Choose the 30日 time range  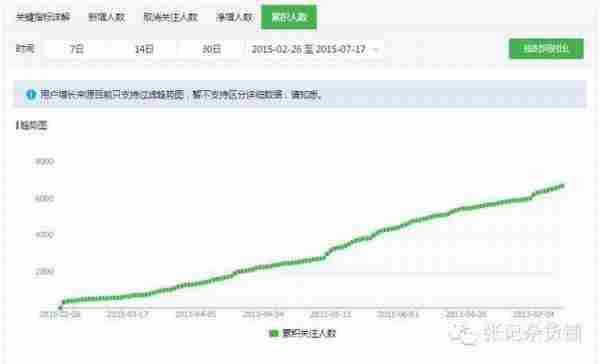tap(211, 49)
